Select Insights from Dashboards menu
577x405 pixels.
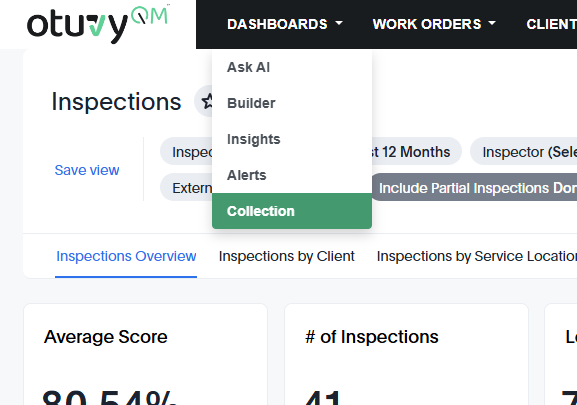292,139
